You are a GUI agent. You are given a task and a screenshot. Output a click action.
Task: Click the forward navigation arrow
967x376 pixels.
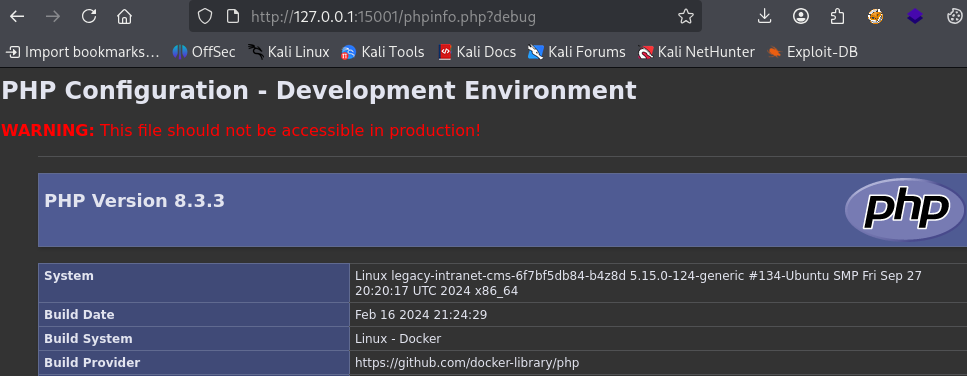53,17
